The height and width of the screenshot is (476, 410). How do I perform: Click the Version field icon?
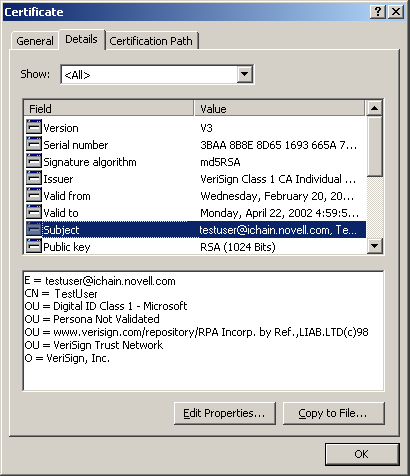click(x=34, y=128)
